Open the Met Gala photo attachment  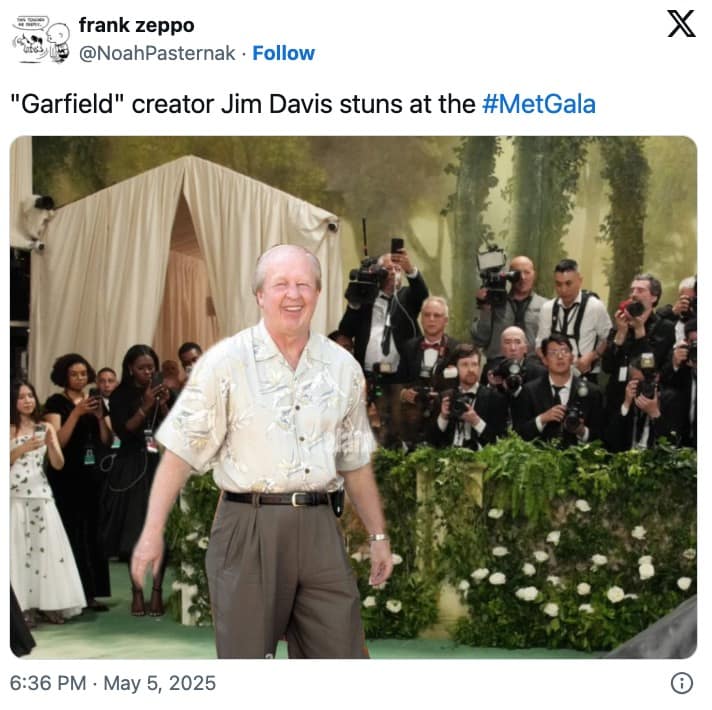[x=353, y=397]
